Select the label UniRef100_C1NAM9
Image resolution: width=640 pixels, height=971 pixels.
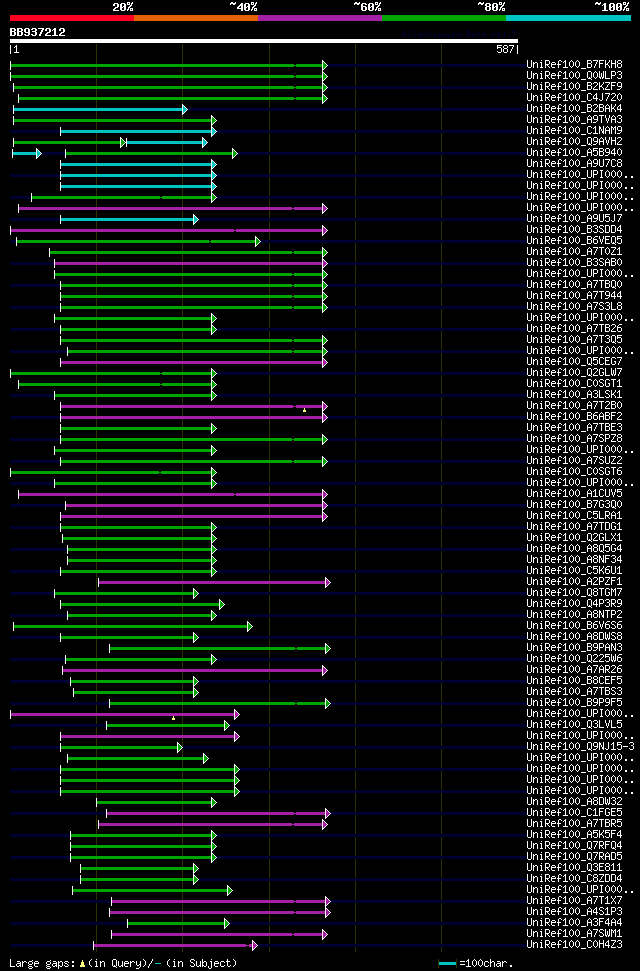tap(574, 131)
